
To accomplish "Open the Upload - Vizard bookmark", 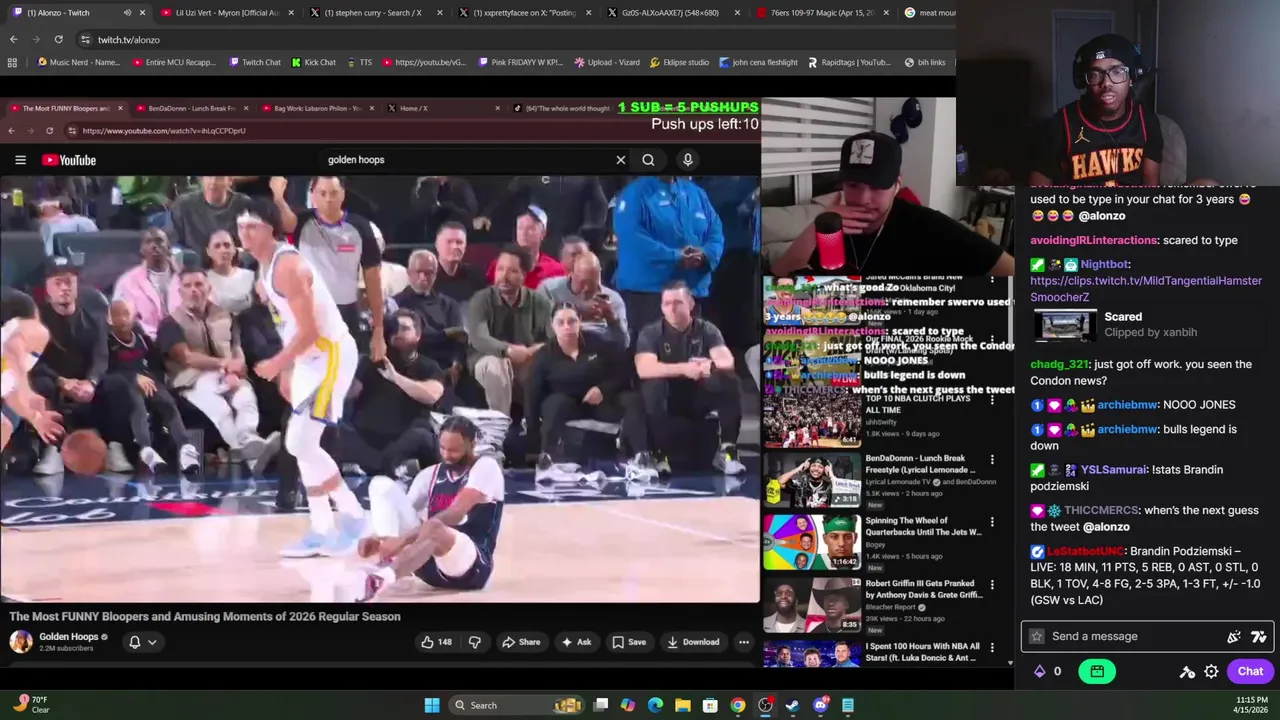I will click(x=606, y=62).
